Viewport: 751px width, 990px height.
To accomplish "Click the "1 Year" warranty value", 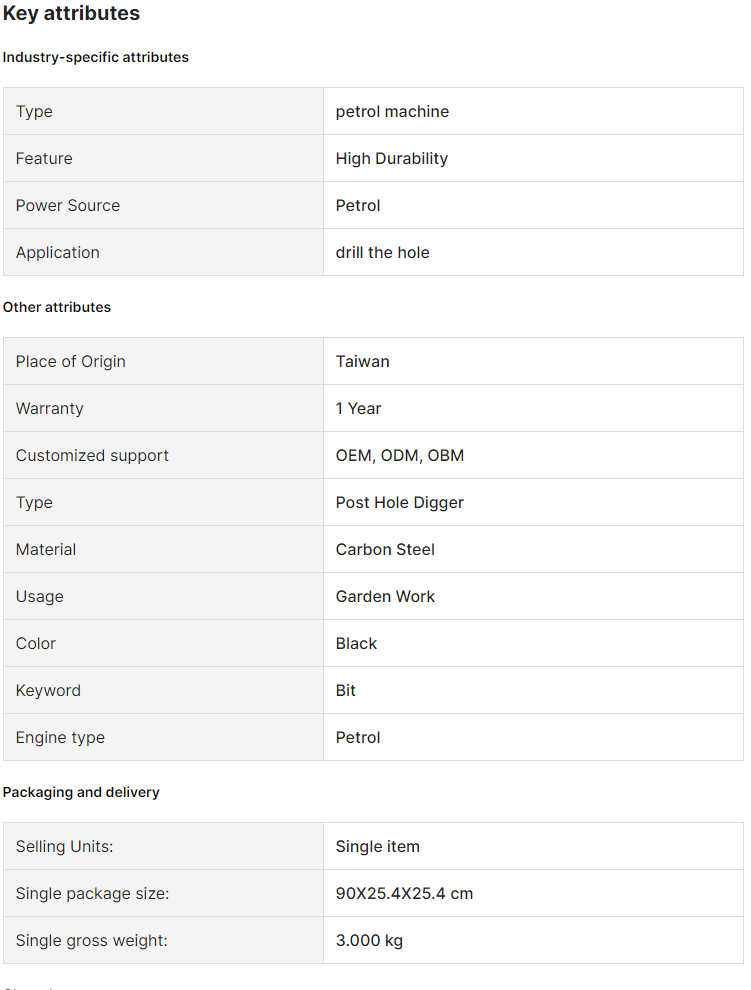I will [x=358, y=408].
